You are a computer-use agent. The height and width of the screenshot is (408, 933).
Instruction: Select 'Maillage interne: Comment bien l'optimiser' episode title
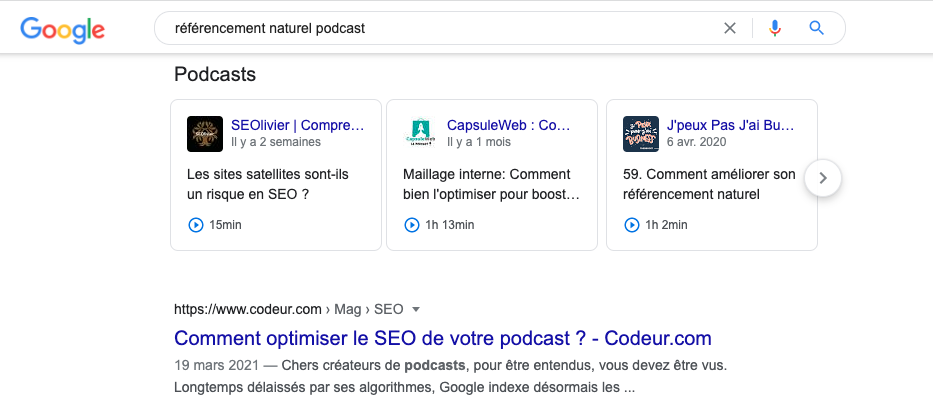point(491,184)
